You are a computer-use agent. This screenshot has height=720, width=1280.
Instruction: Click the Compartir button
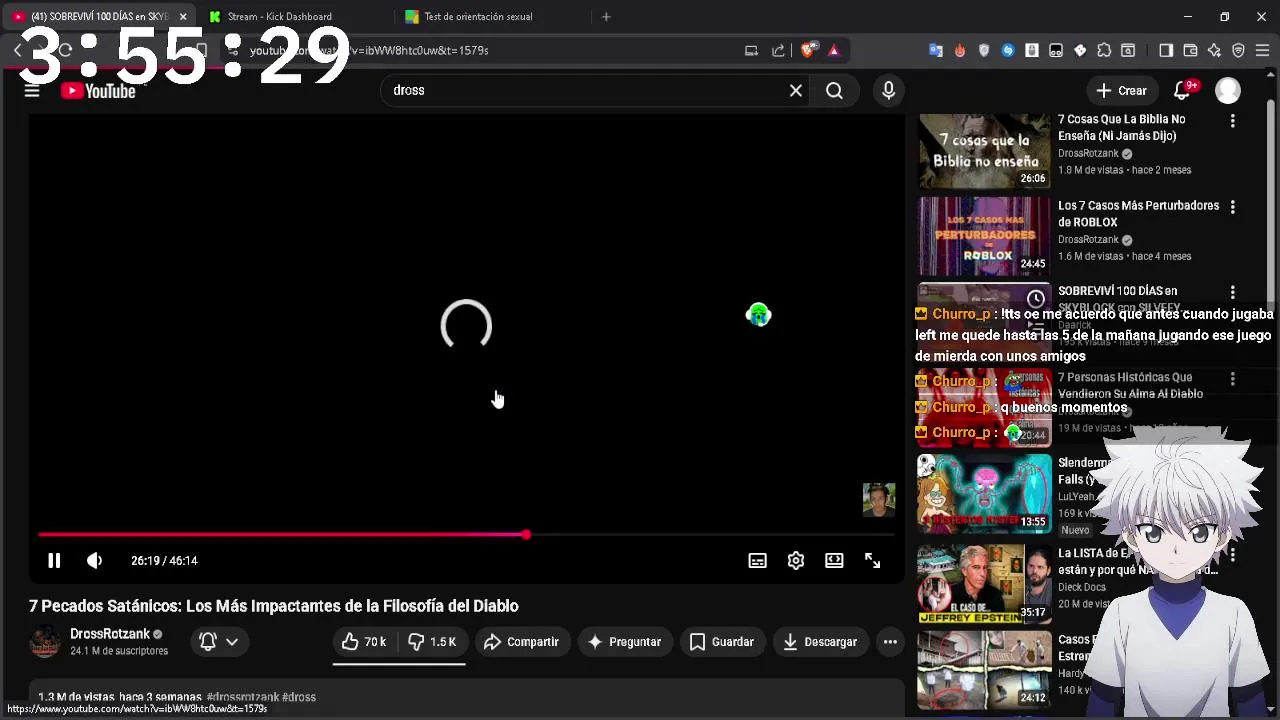(x=521, y=642)
